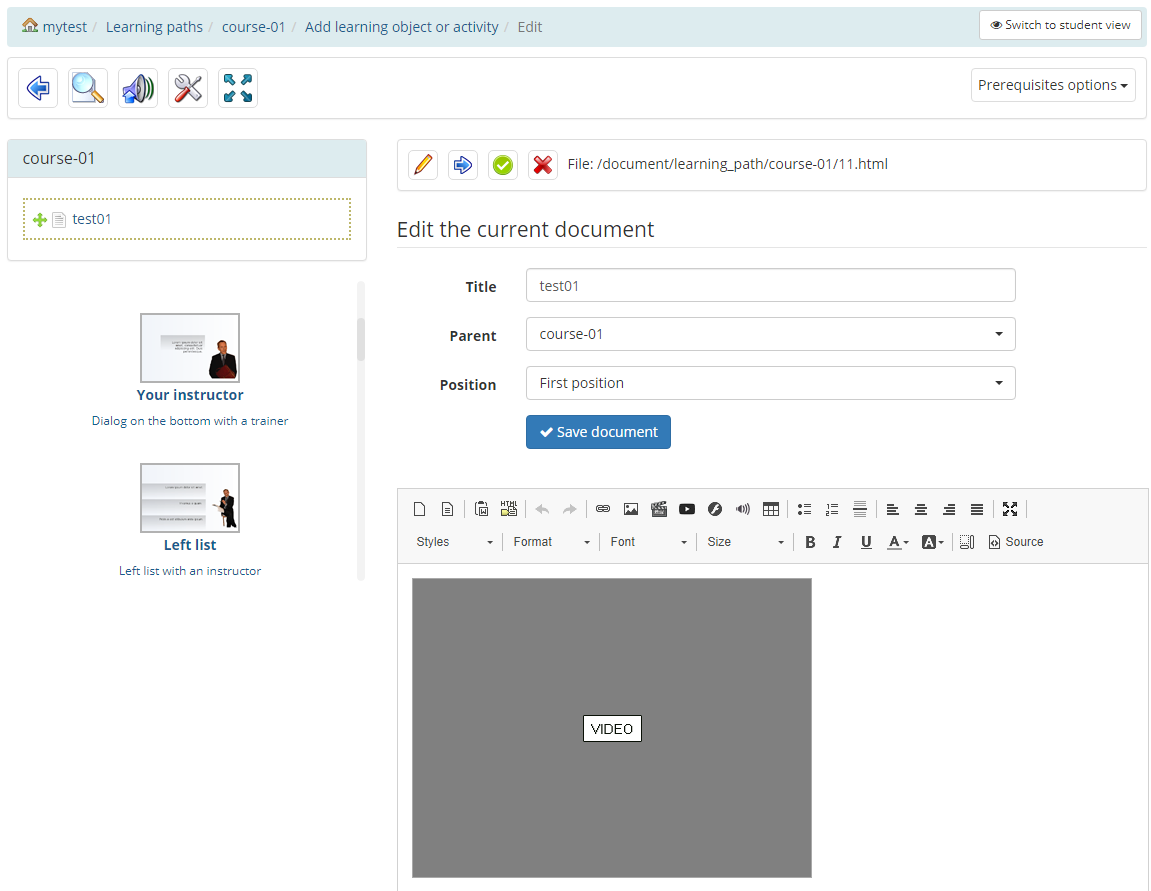Click the pencil edit icon above the document title
Screen dimensions: 1151x891
click(x=422, y=164)
